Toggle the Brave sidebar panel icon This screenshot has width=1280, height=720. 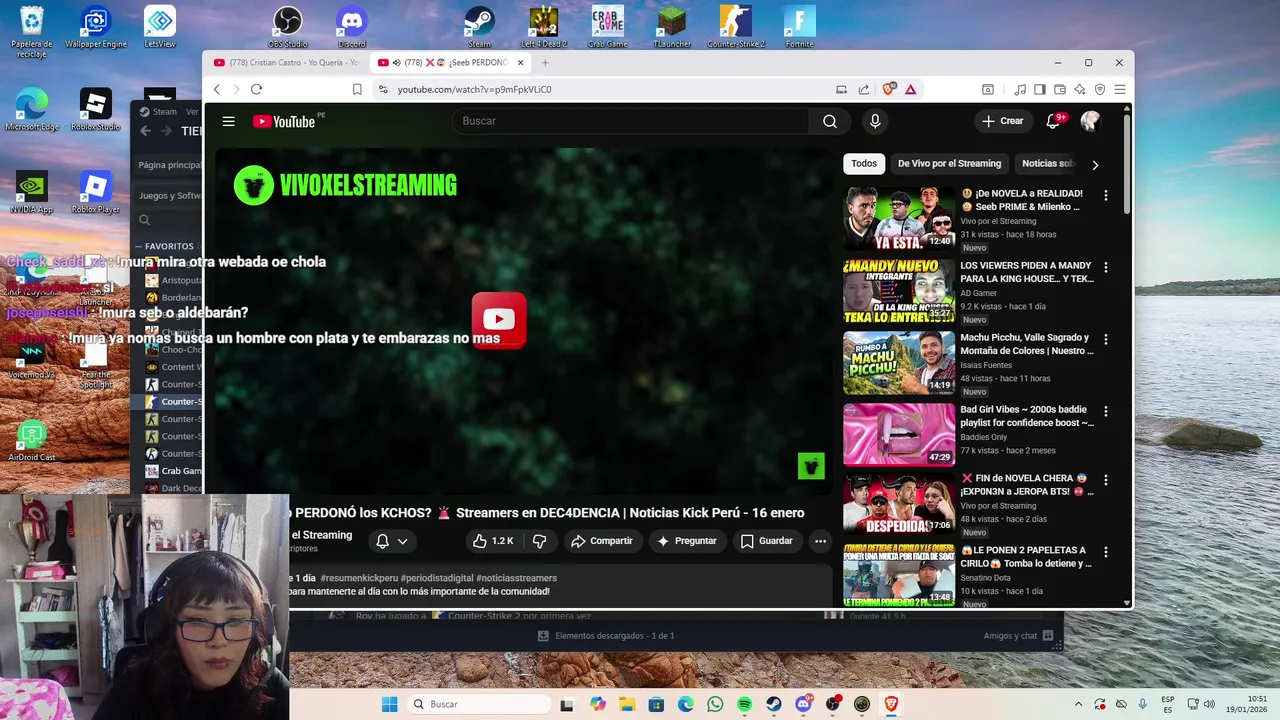(x=1040, y=89)
